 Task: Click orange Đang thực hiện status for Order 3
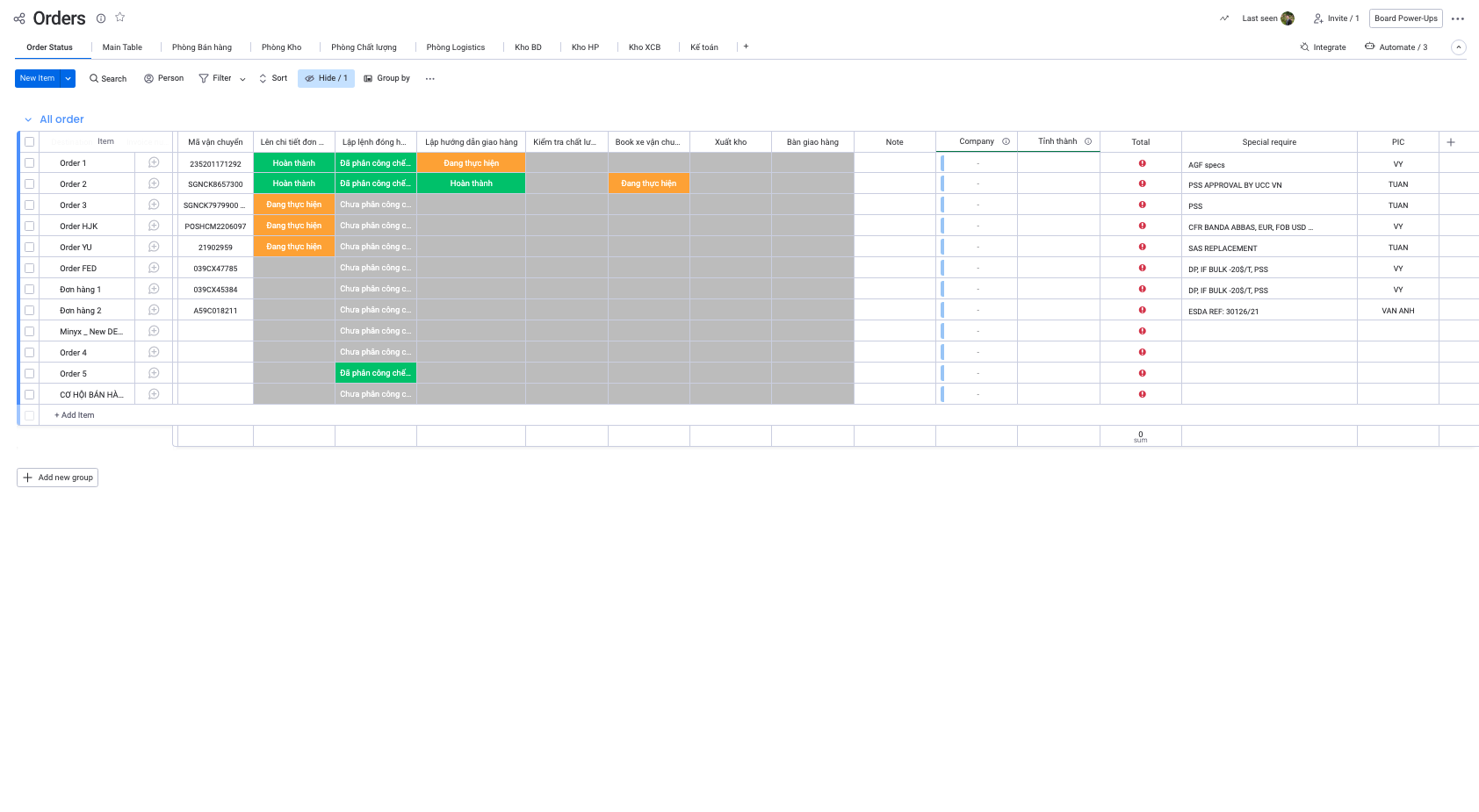pyautogui.click(x=294, y=205)
